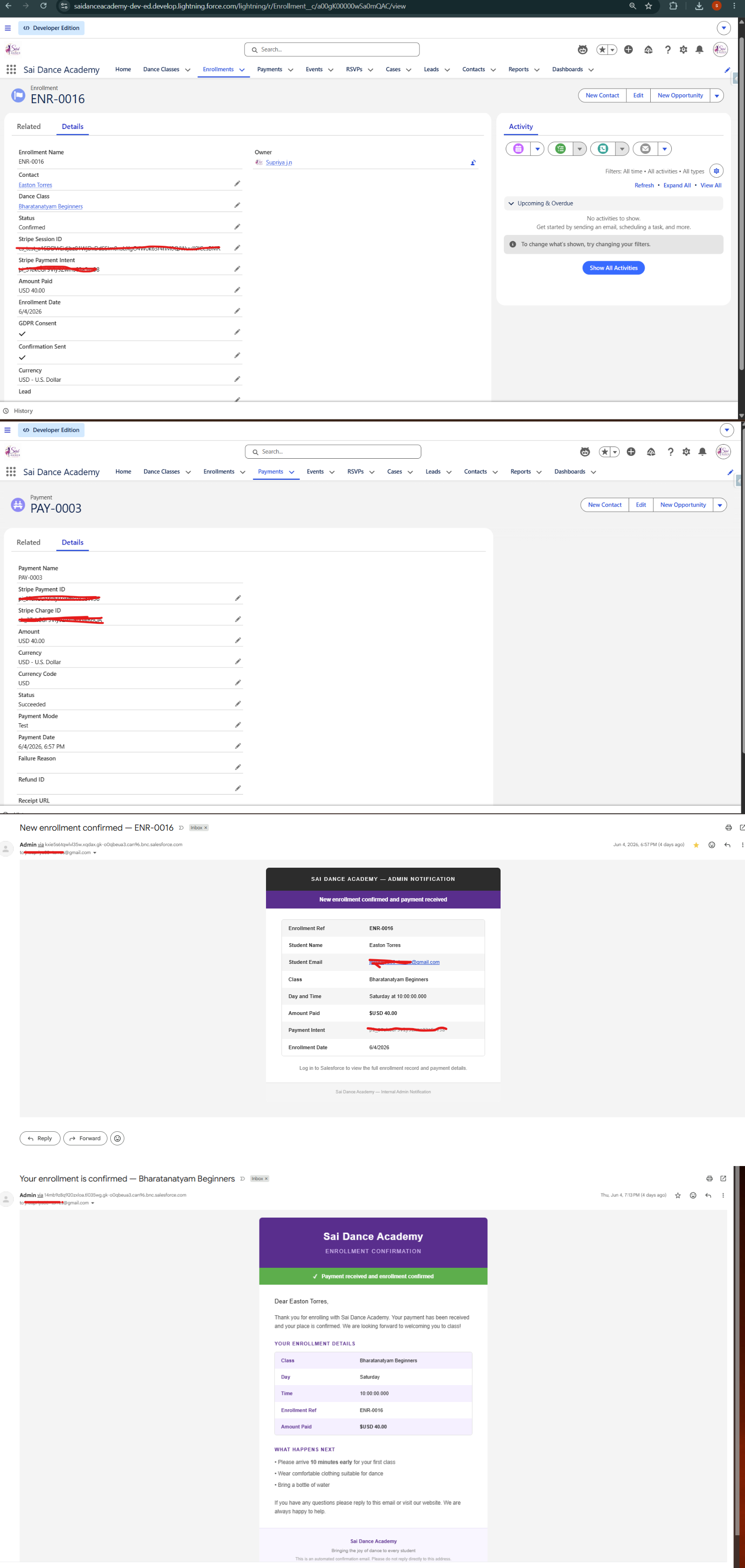Screen dimensions: 745x1568
Task: Open the Dance Classes dropdown chevron on the Enrollment page
Action: click(188, 70)
